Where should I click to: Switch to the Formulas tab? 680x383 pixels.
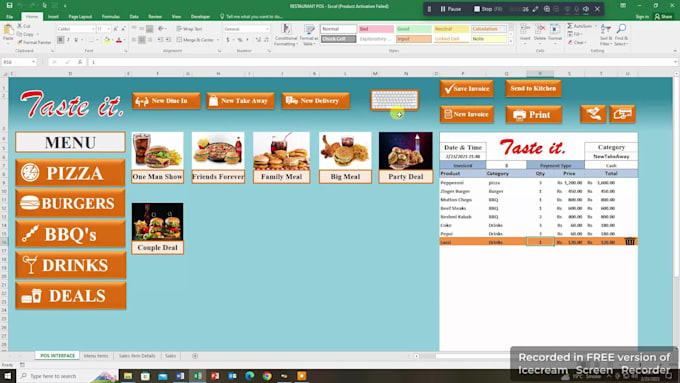[111, 16]
